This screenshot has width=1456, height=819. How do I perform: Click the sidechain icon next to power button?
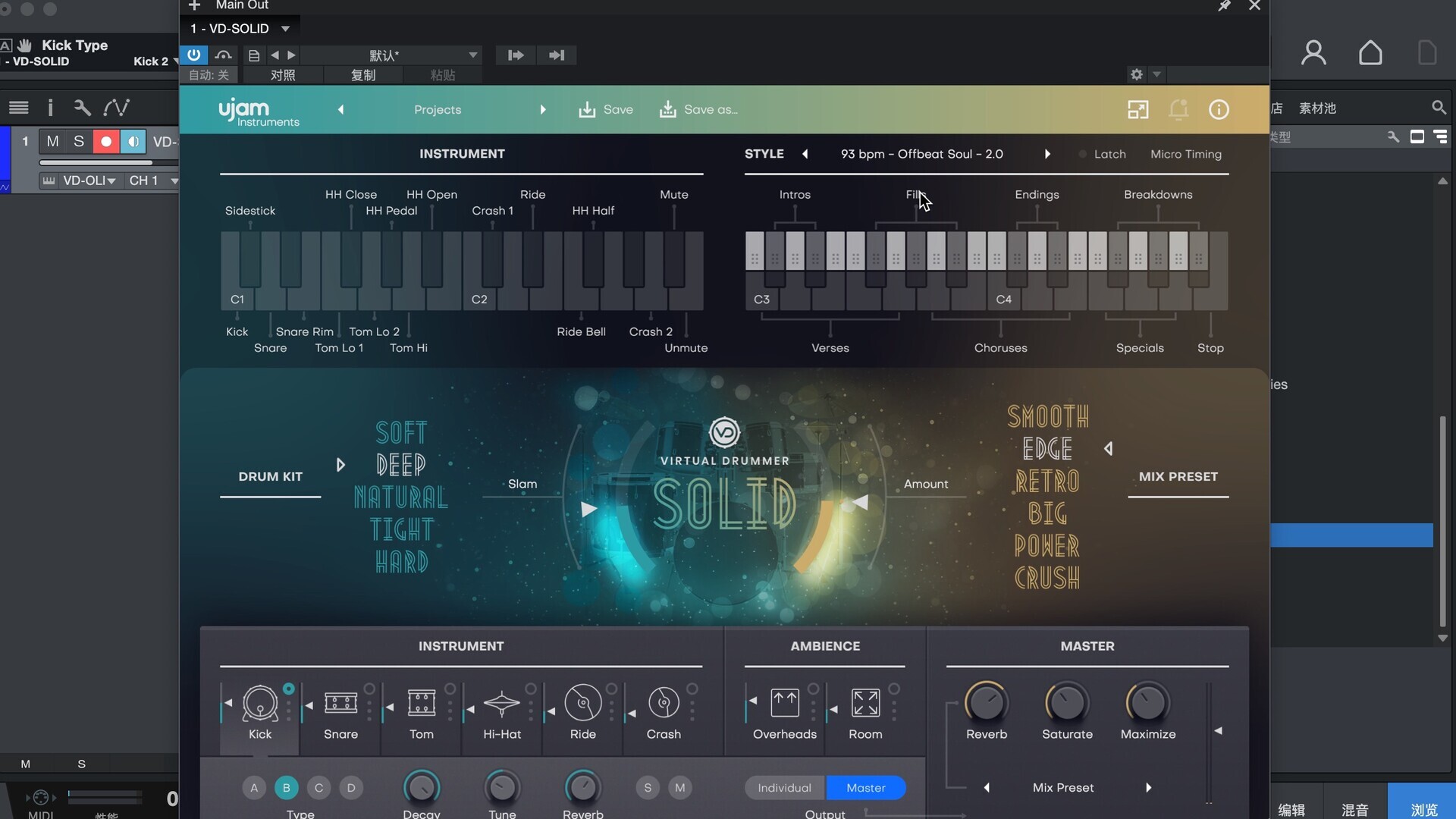coord(223,55)
